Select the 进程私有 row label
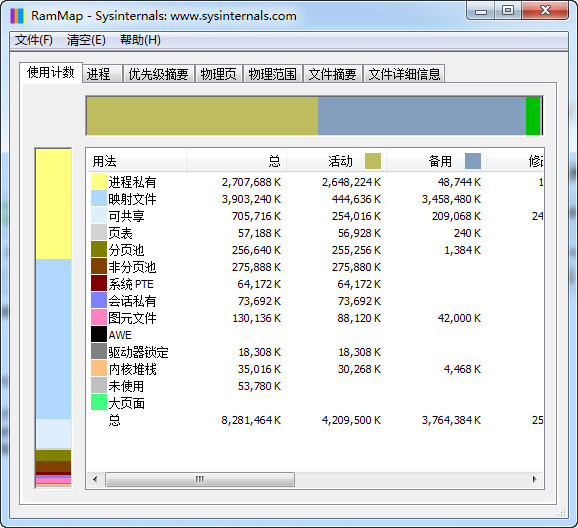The width and height of the screenshot is (578, 528). pos(132,182)
